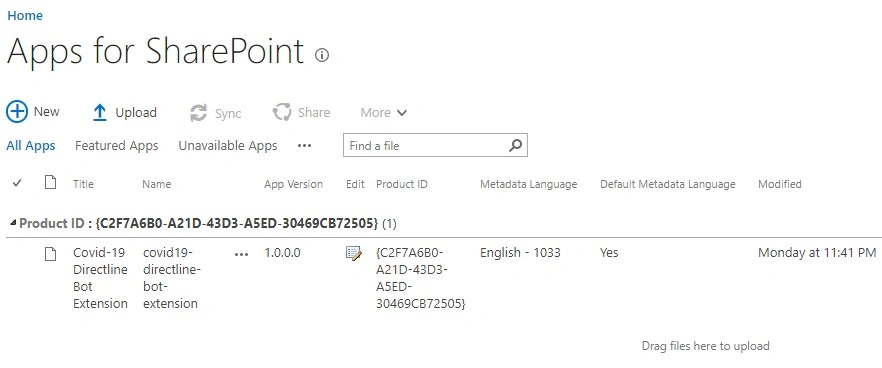Click the English - 1033 language cell

520,253
